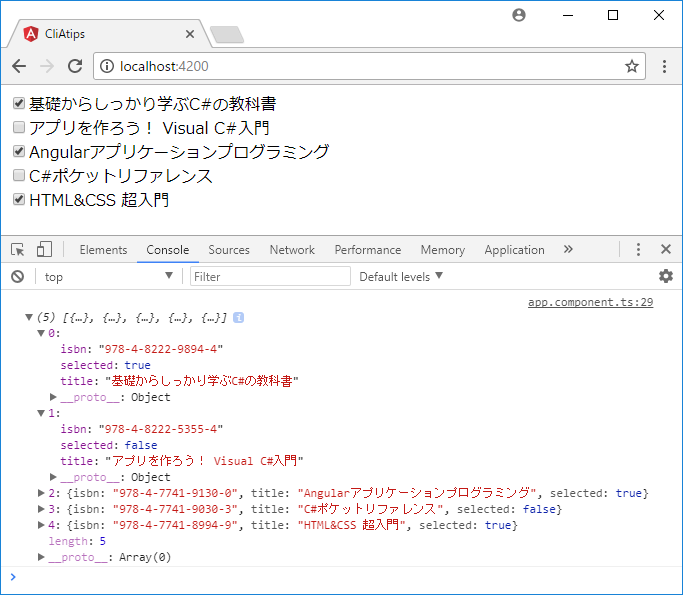Click the console prompt input line
This screenshot has width=683, height=595.
pos(342,577)
